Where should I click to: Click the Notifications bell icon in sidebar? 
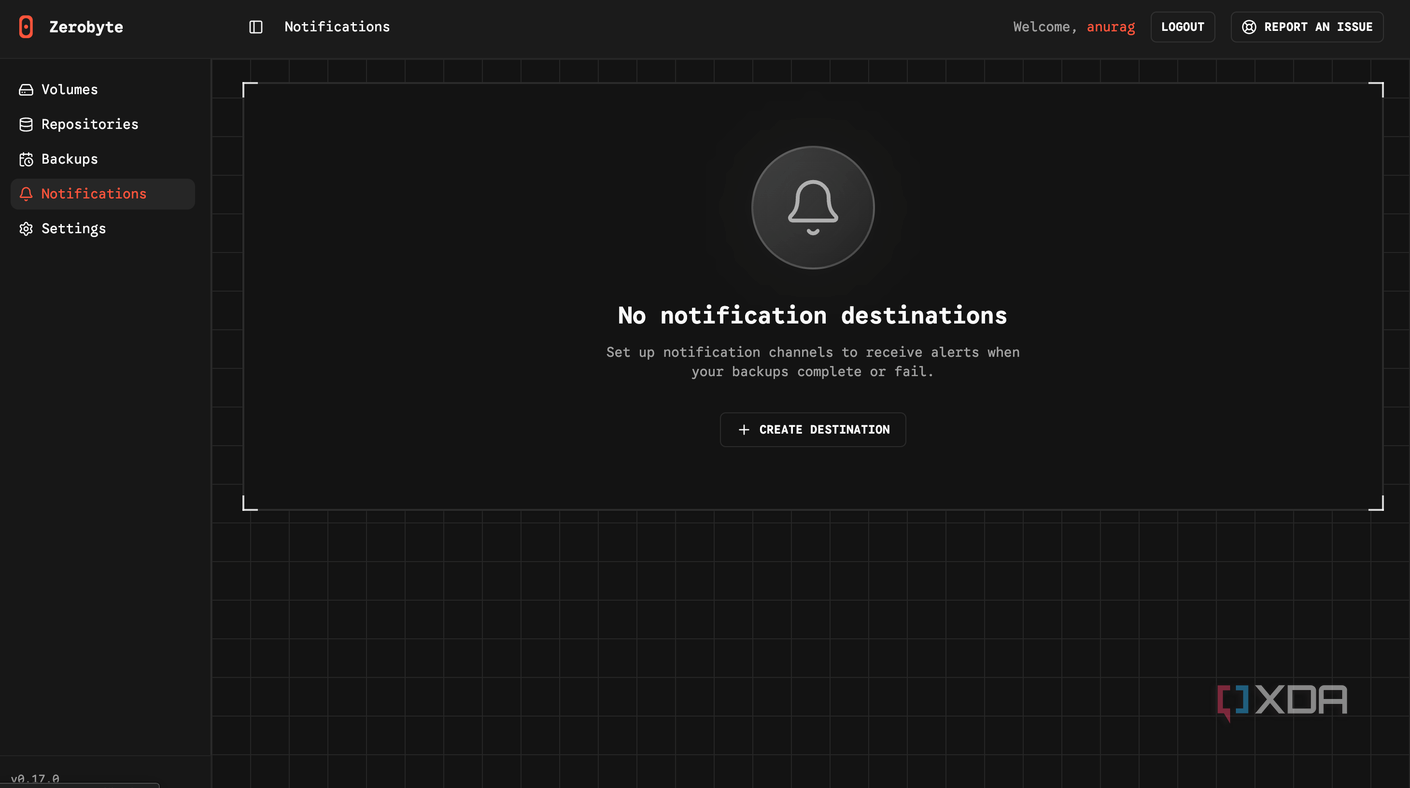click(26, 194)
